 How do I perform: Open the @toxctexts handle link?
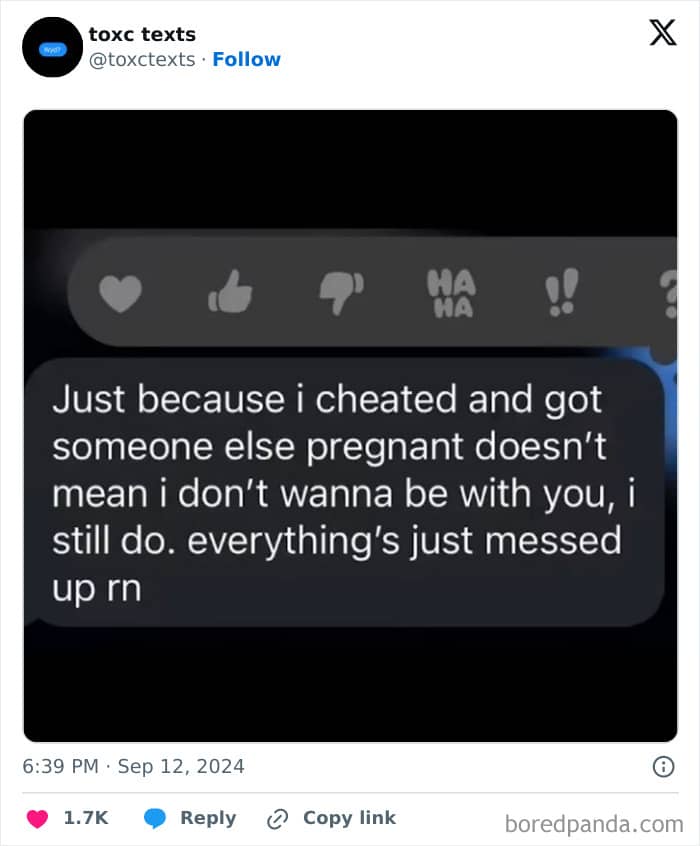click(142, 59)
